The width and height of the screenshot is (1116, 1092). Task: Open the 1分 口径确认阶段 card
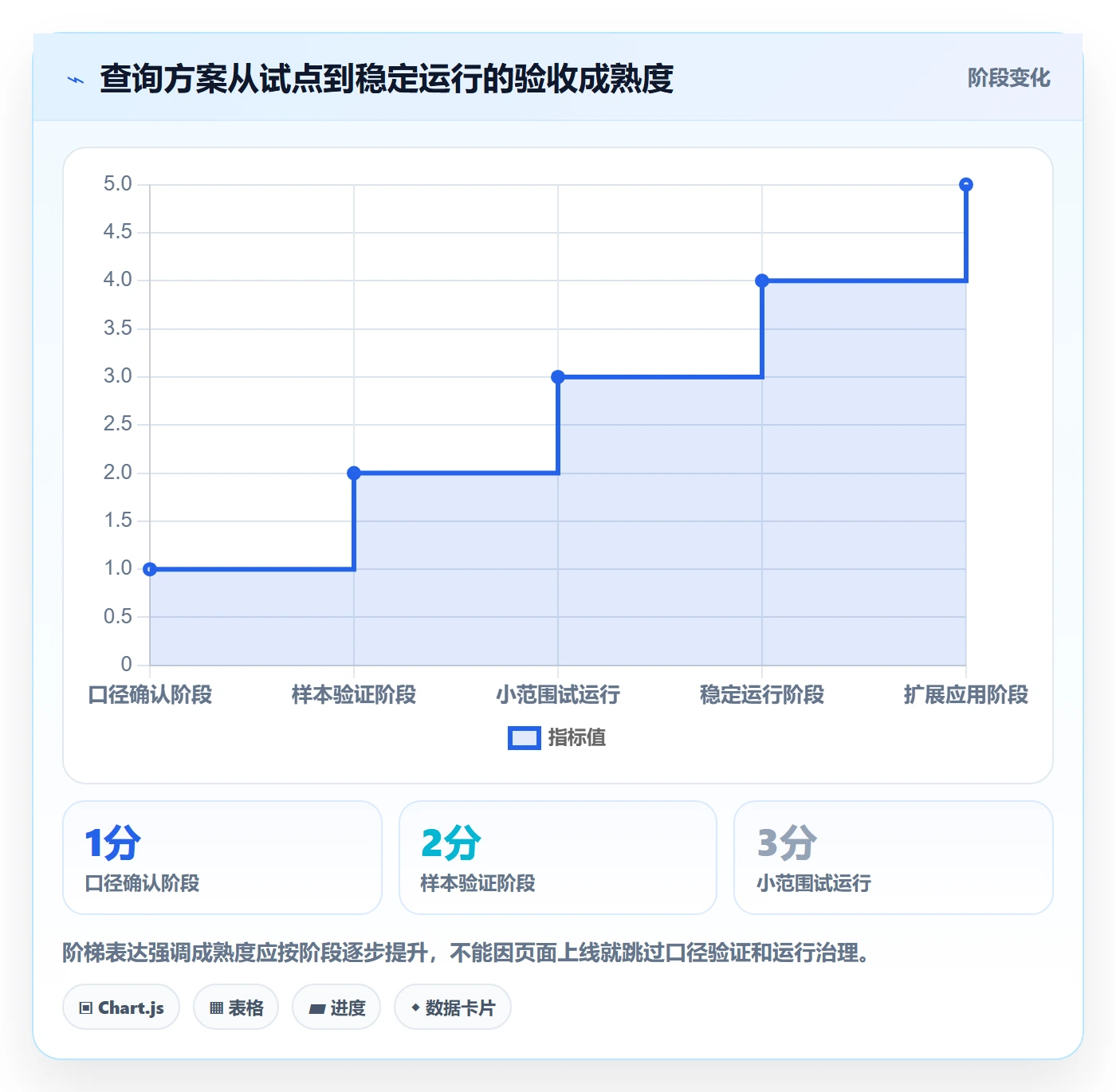tap(222, 858)
